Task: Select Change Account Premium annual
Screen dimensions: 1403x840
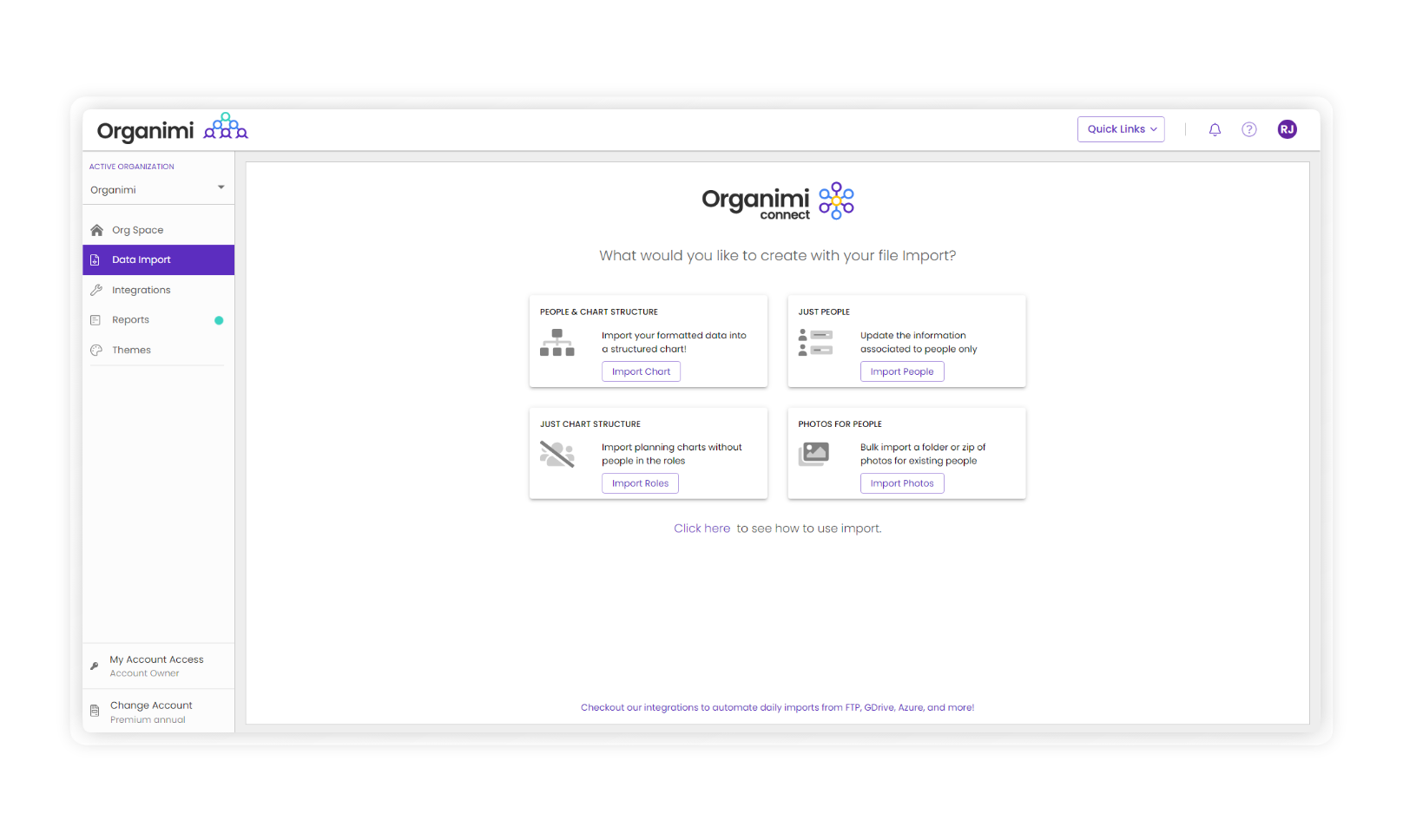Action: tap(158, 712)
